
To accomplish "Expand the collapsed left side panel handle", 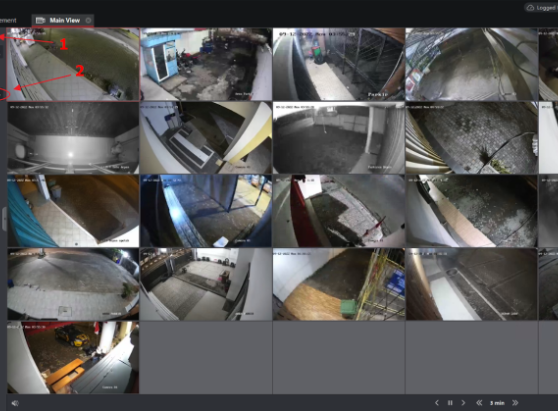I will point(4,219).
